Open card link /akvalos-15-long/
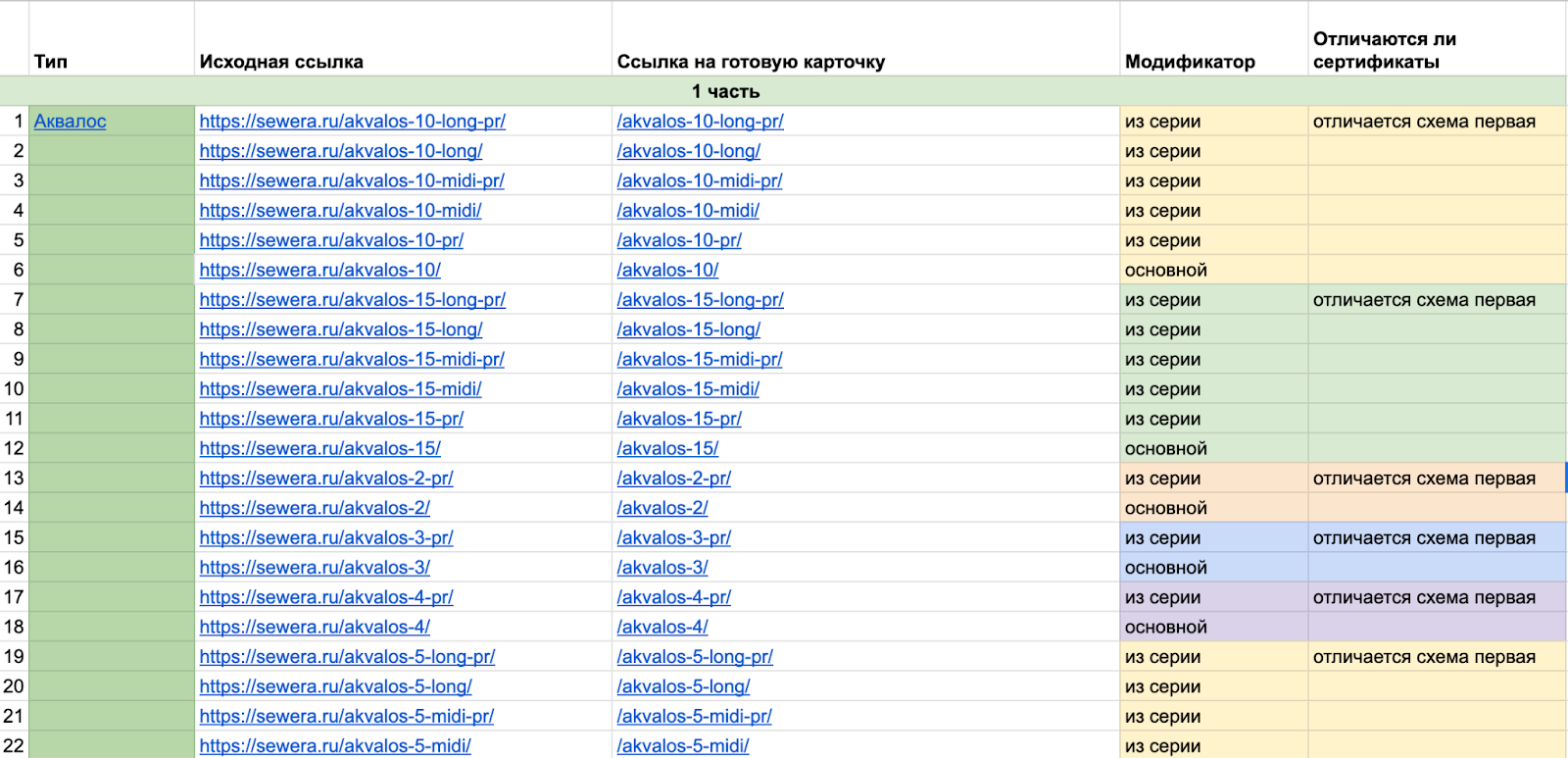 tap(689, 329)
